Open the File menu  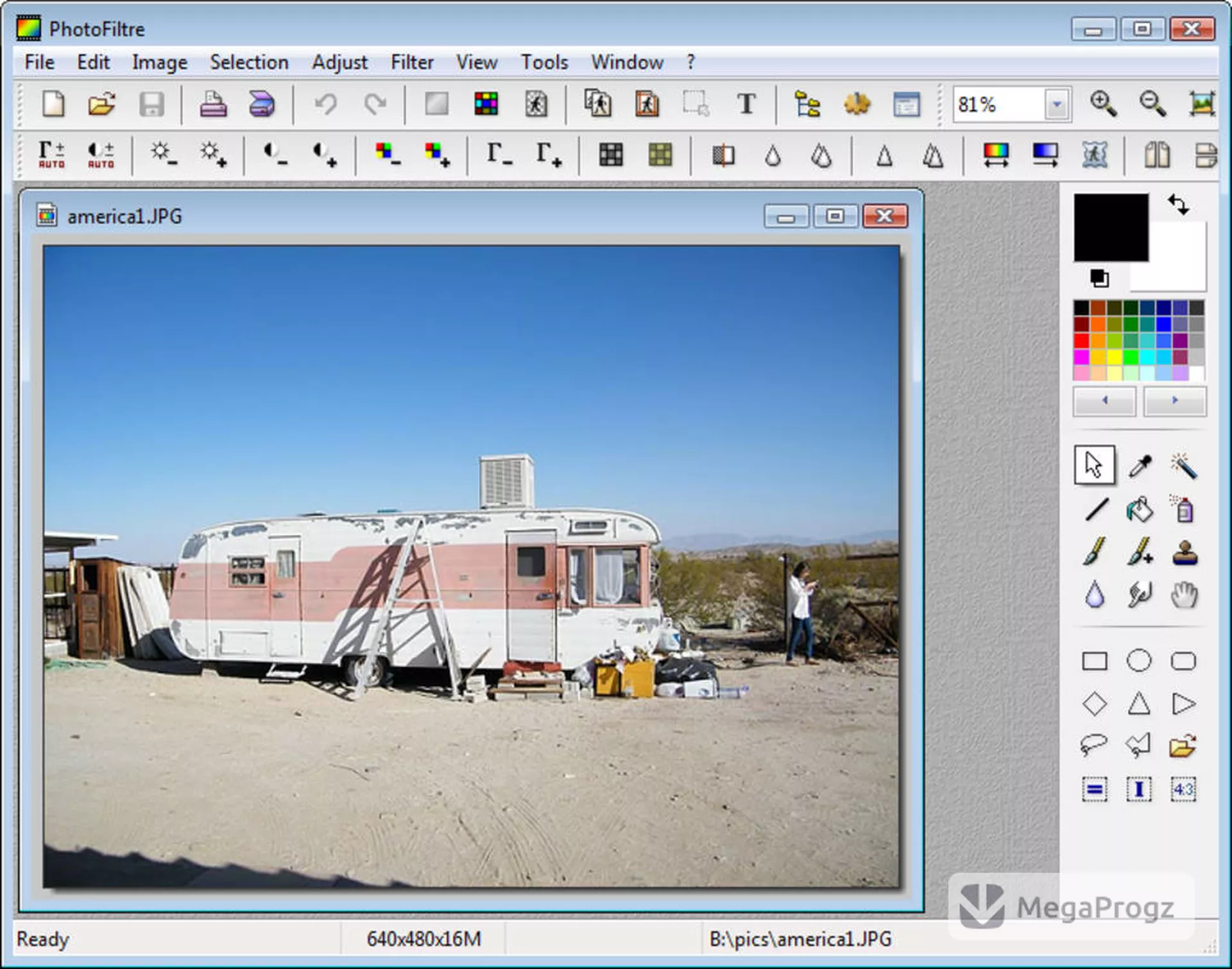[x=39, y=62]
